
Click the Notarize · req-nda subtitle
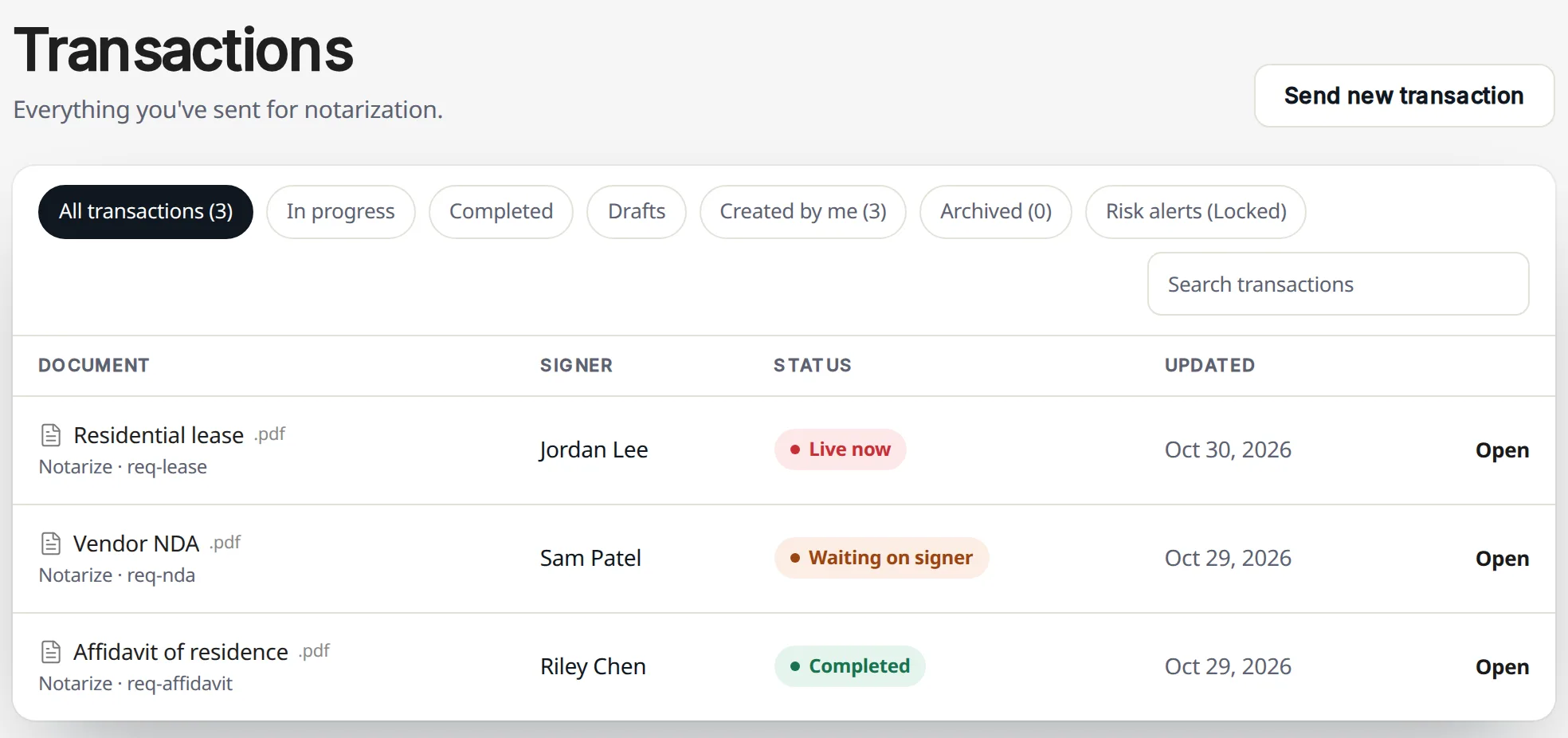[x=117, y=575]
